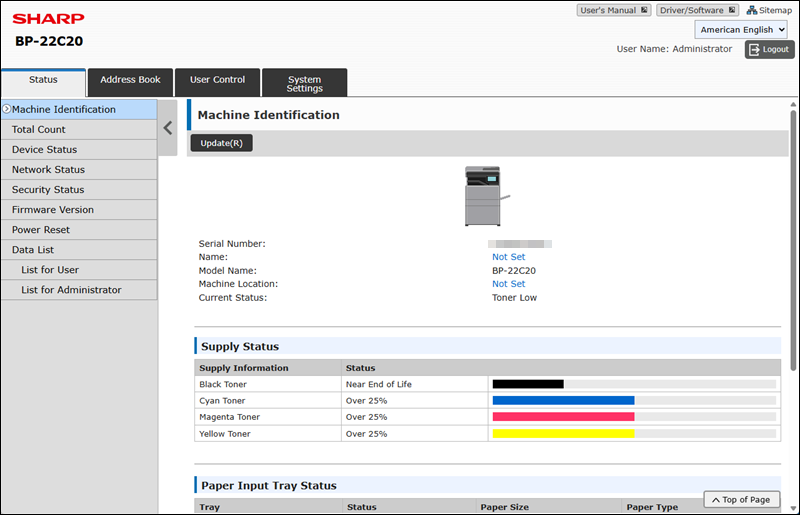Image resolution: width=800 pixels, height=515 pixels.
Task: Open Device Status in the sidebar
Action: (x=79, y=150)
